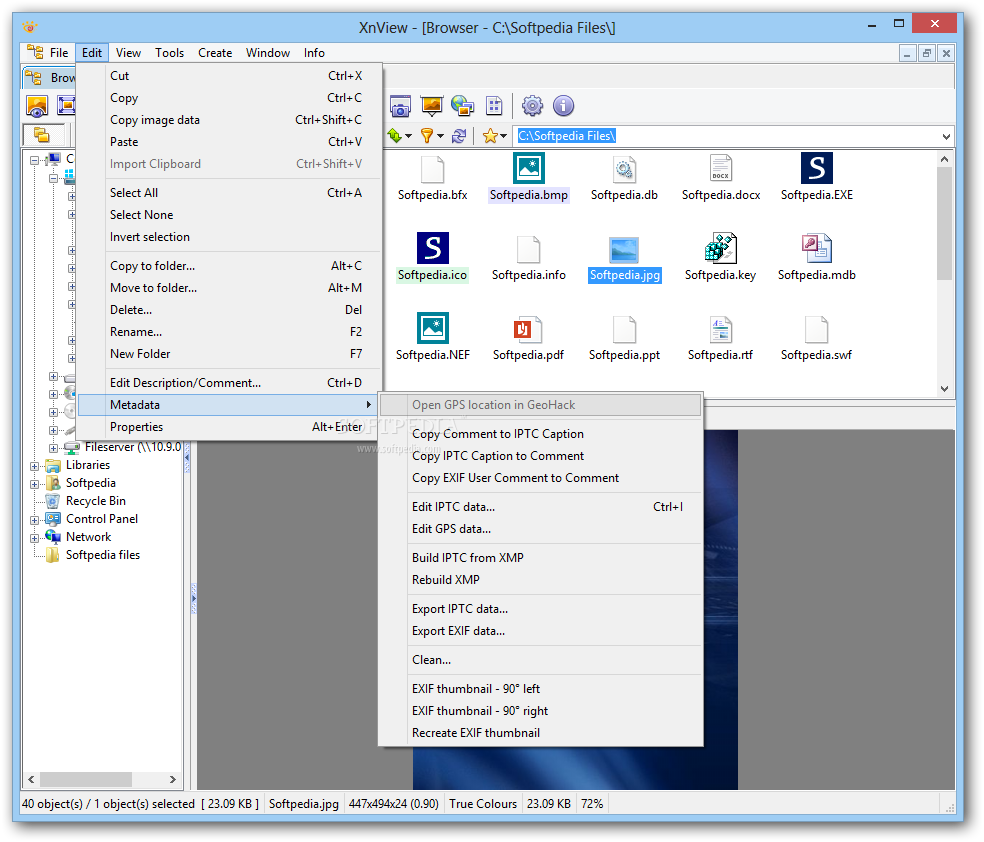984x842 pixels.
Task: Open the favorites star dropdown arrow
Action: coord(503,136)
